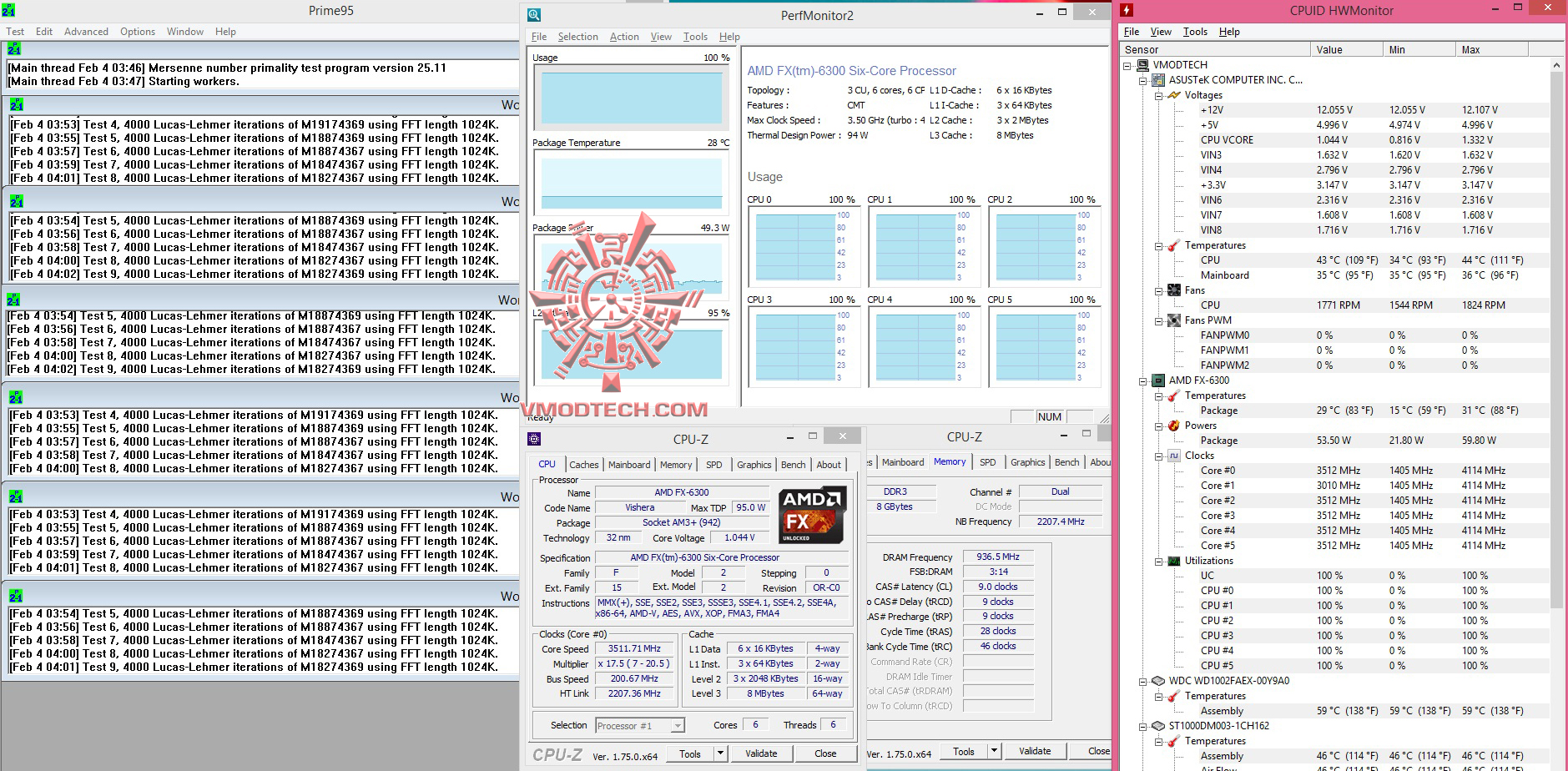Screen dimensions: 1568x771
Task: Collapse the VMODTECH root node in HWMonitor
Action: [x=1127, y=65]
